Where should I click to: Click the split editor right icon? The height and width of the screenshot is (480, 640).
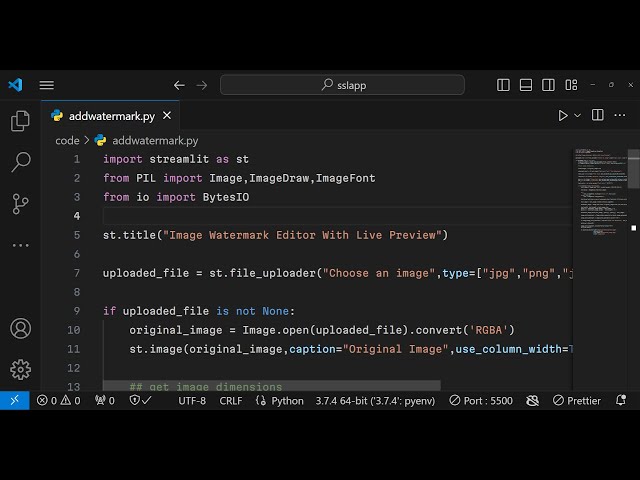tap(598, 116)
